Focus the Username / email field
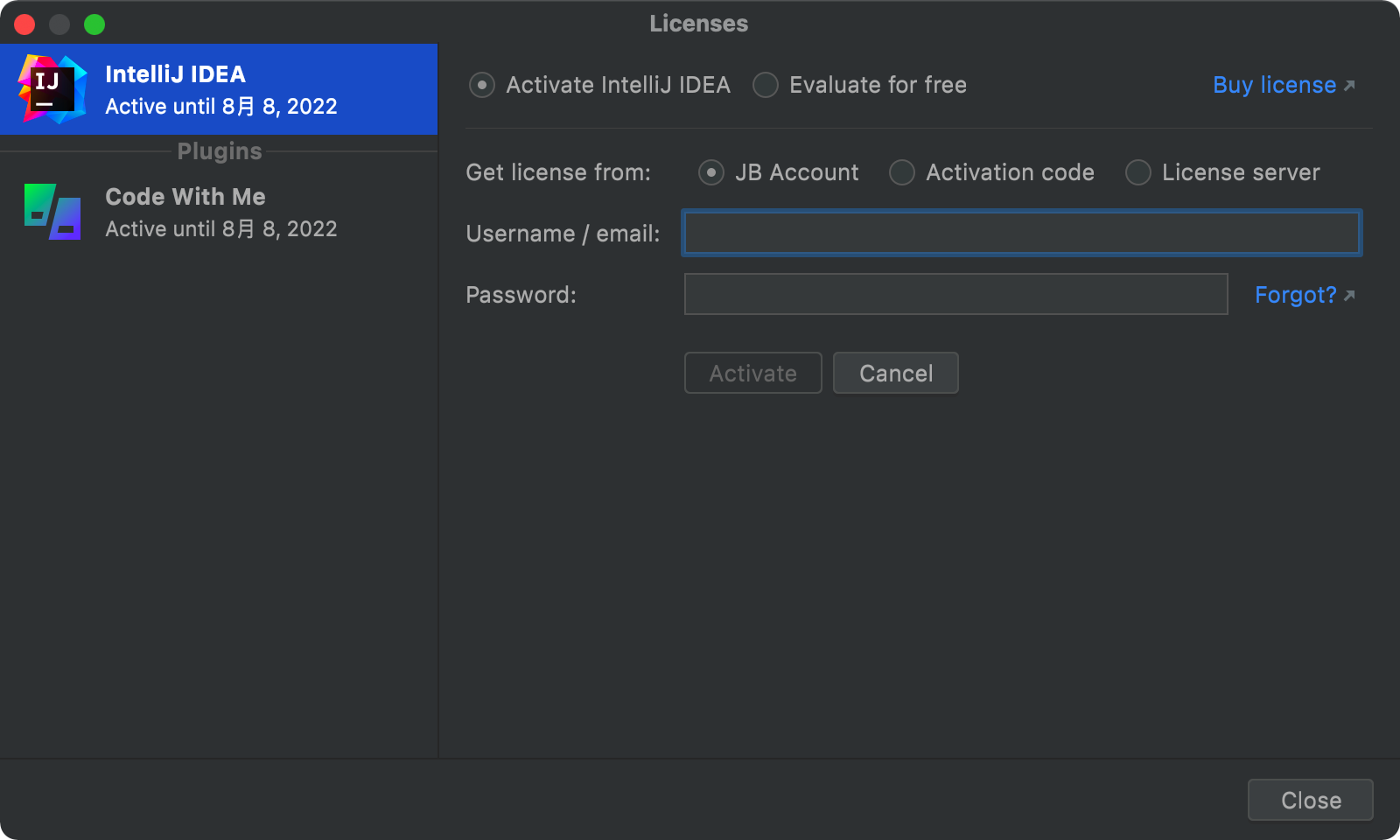1400x840 pixels. (x=1021, y=233)
